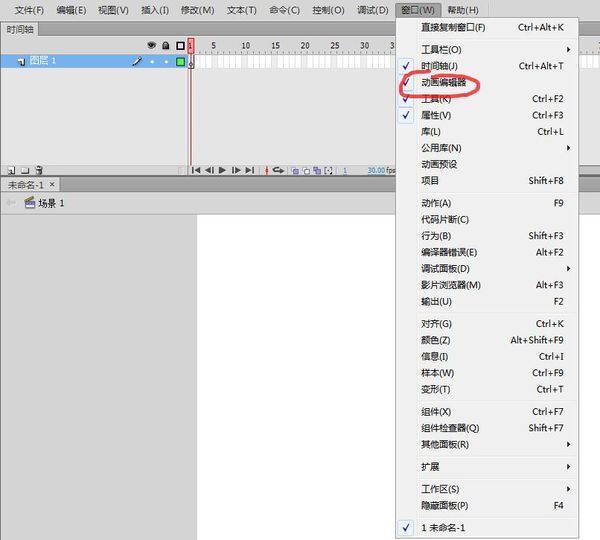The height and width of the screenshot is (540, 600).
Task: Click eye icon to show/hide all layers
Action: 152,46
